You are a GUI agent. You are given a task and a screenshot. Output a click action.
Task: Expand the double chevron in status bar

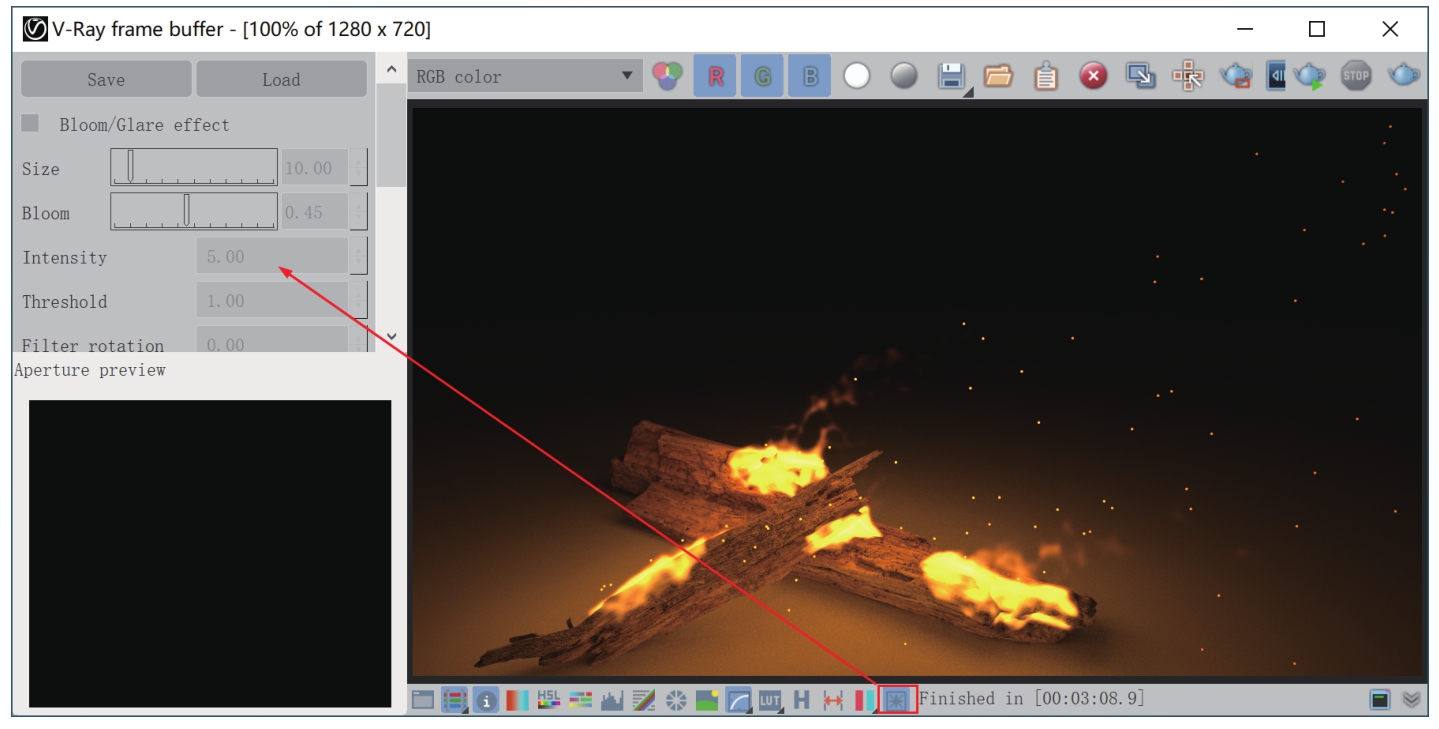[1411, 700]
